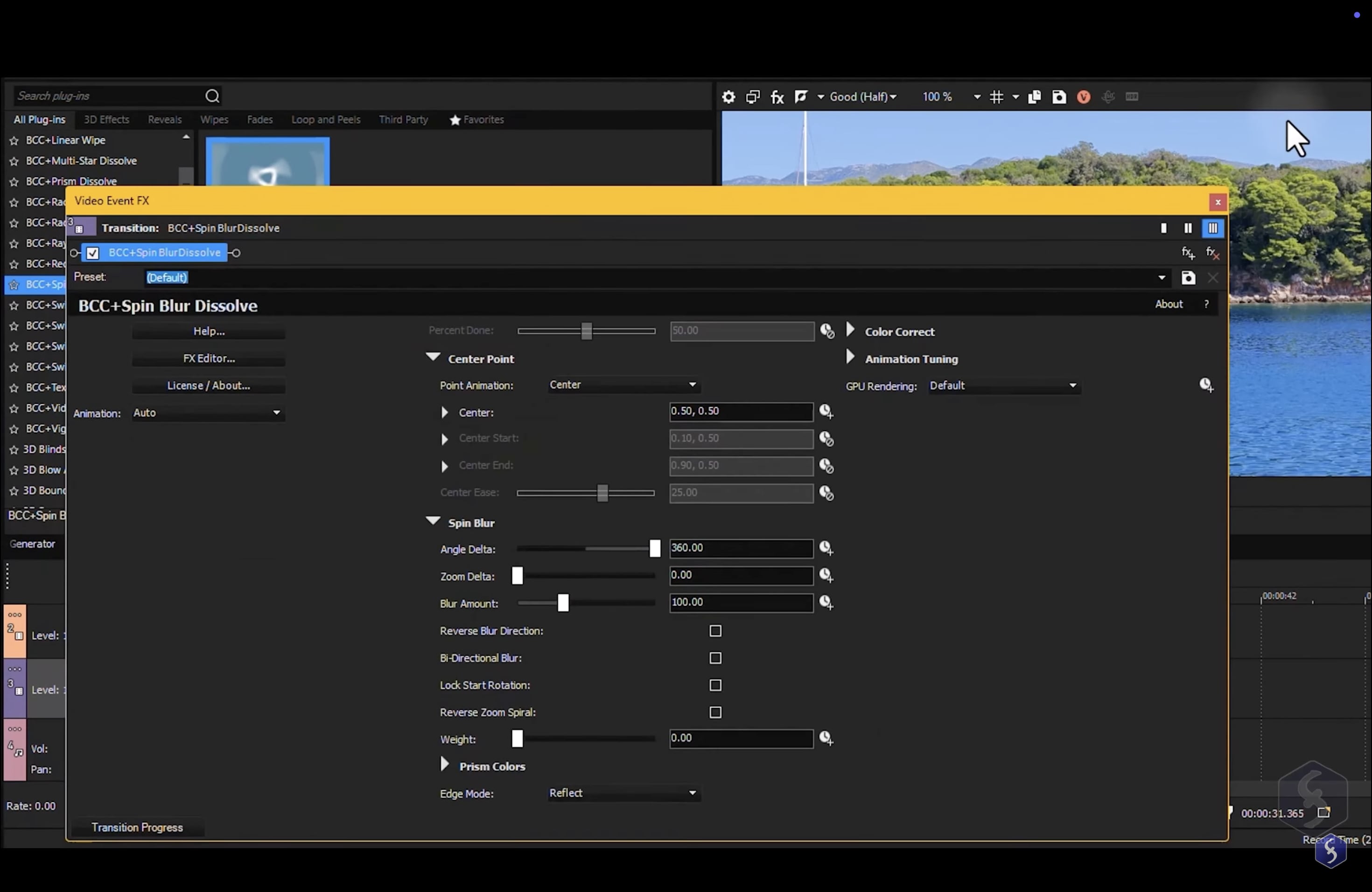Viewport: 1372px width, 892px height.
Task: Disable BCC+Spin BlurDissolve effect checkbox
Action: click(93, 253)
